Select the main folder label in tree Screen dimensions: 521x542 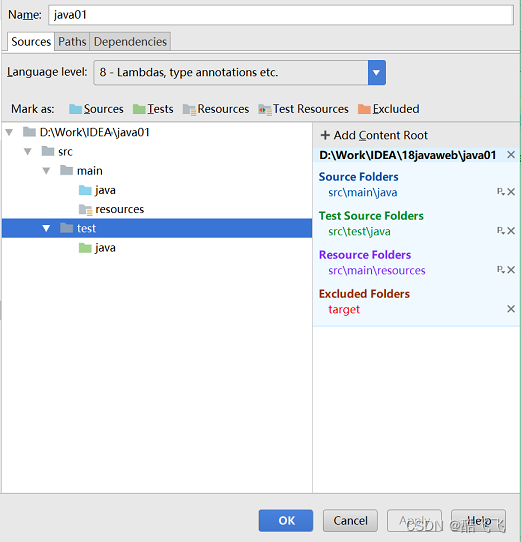(90, 171)
